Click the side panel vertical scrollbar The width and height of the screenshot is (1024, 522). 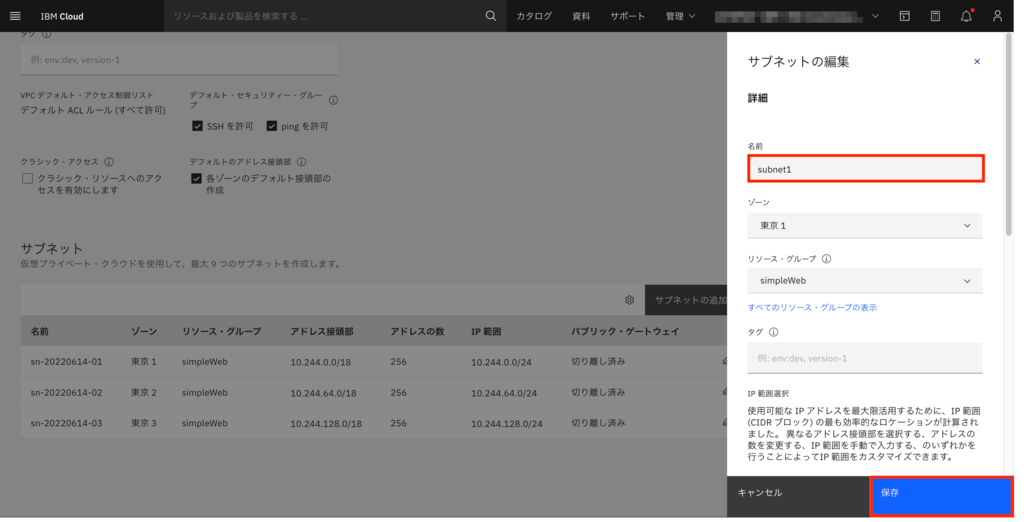[x=1008, y=134]
